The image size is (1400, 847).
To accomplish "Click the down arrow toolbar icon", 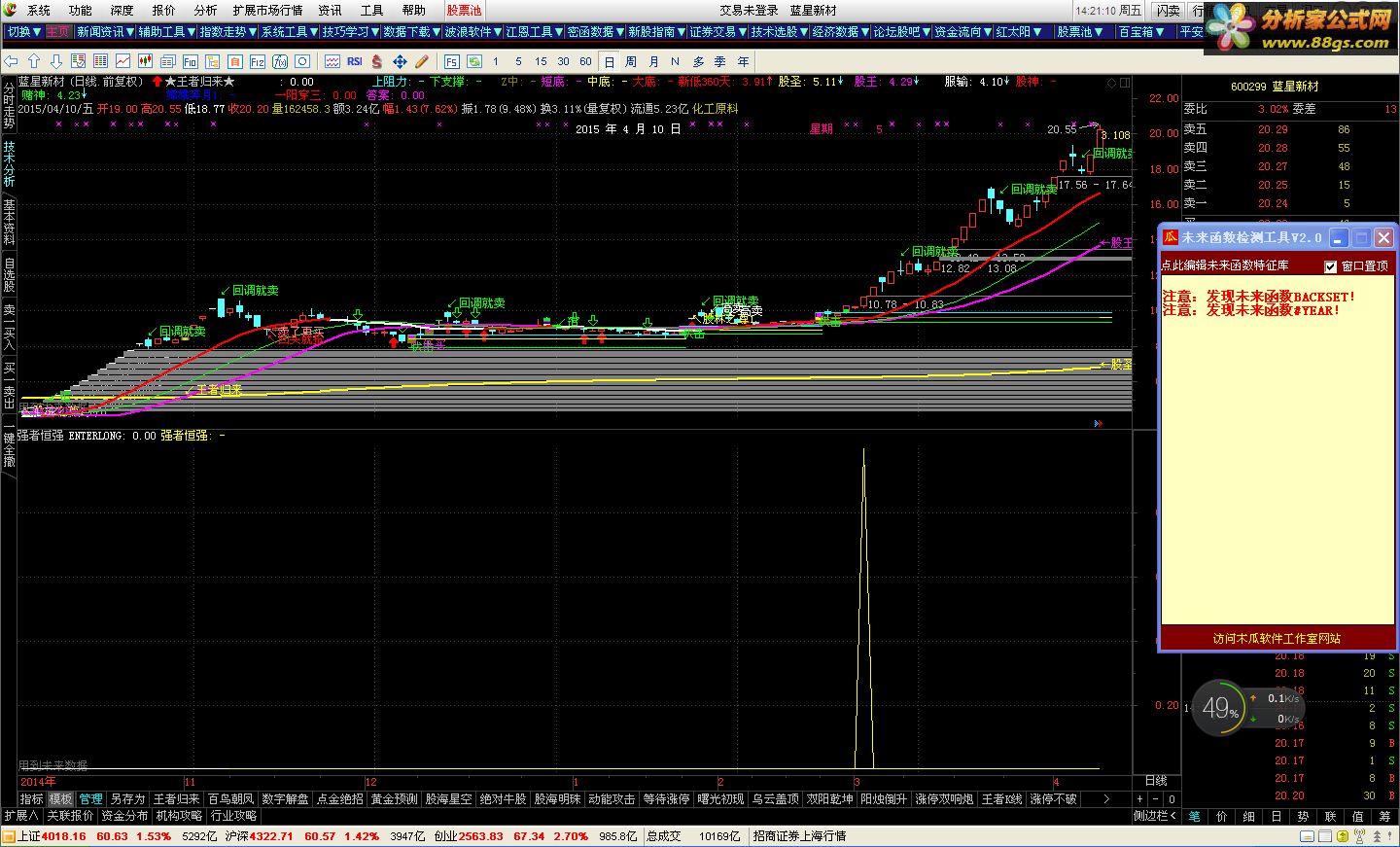I will click(56, 61).
